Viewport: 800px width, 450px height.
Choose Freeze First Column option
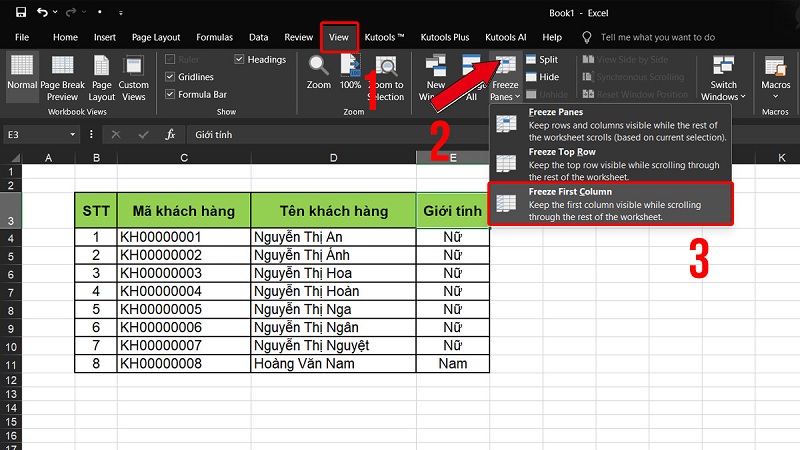click(611, 204)
